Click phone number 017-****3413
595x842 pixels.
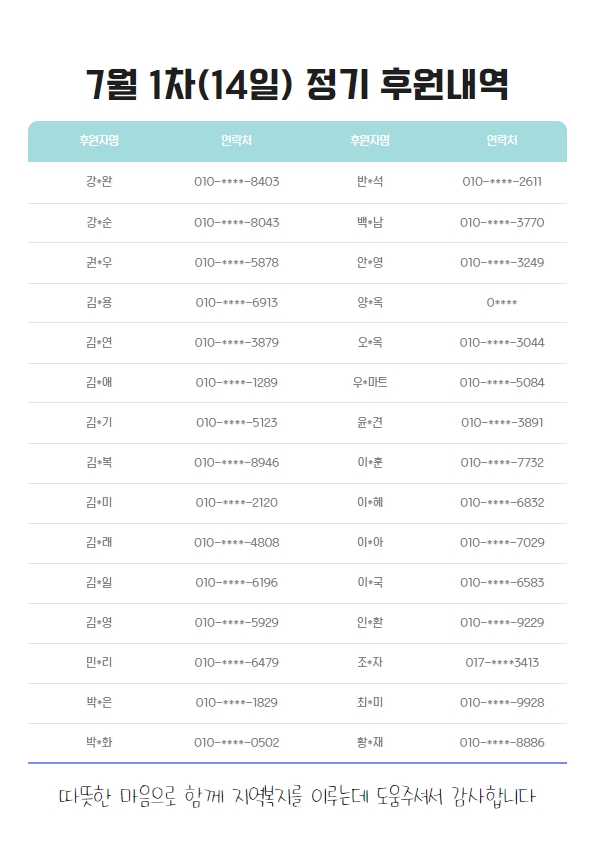point(502,663)
